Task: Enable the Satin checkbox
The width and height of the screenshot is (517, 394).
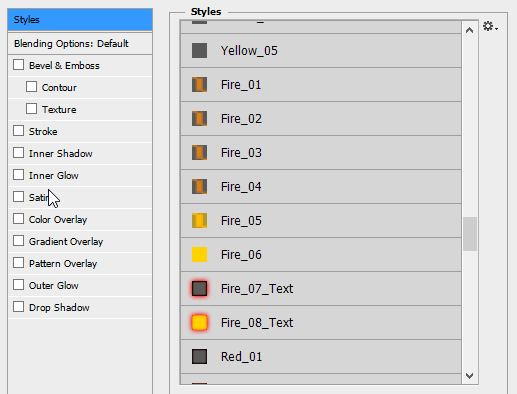Action: tap(18, 197)
